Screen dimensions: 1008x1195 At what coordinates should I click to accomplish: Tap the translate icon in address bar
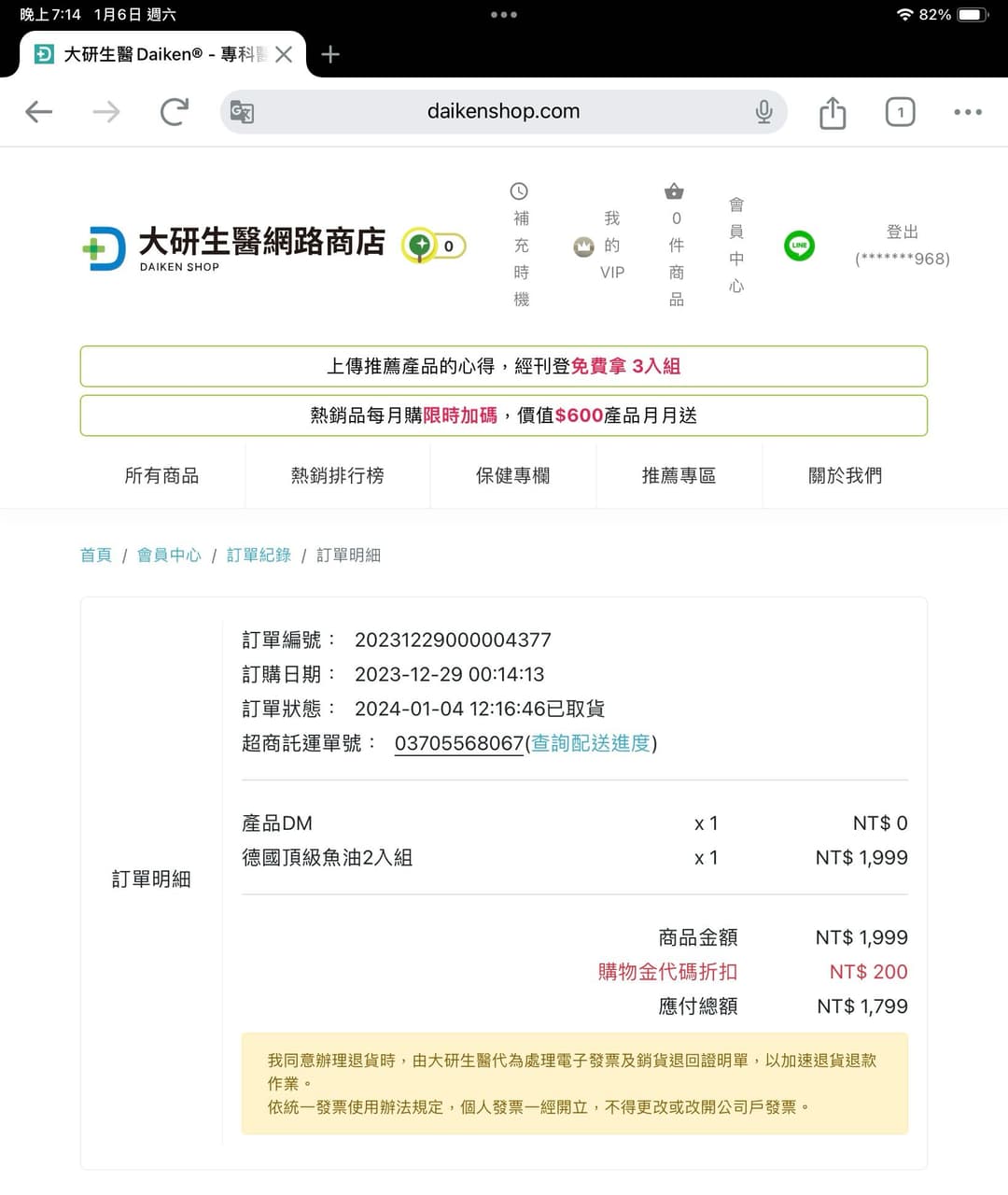tap(242, 112)
